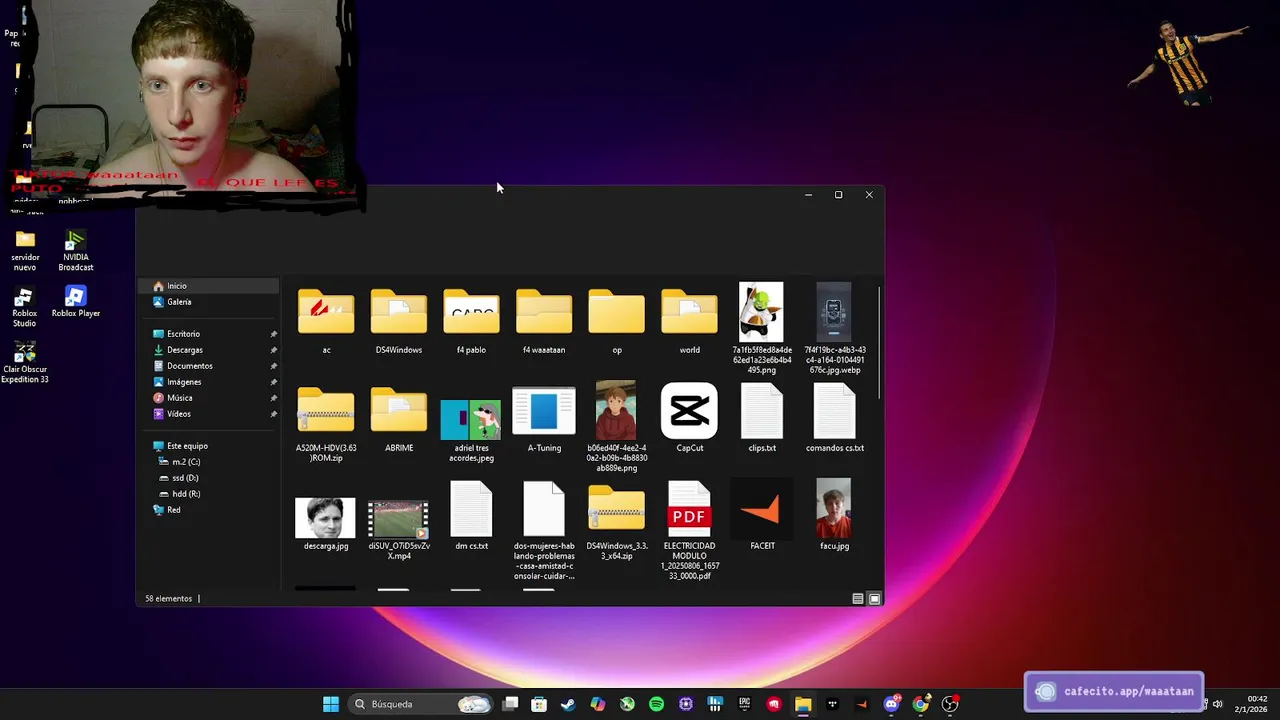
Task: Select the descarga.jpg thumbnail
Action: click(x=326, y=523)
